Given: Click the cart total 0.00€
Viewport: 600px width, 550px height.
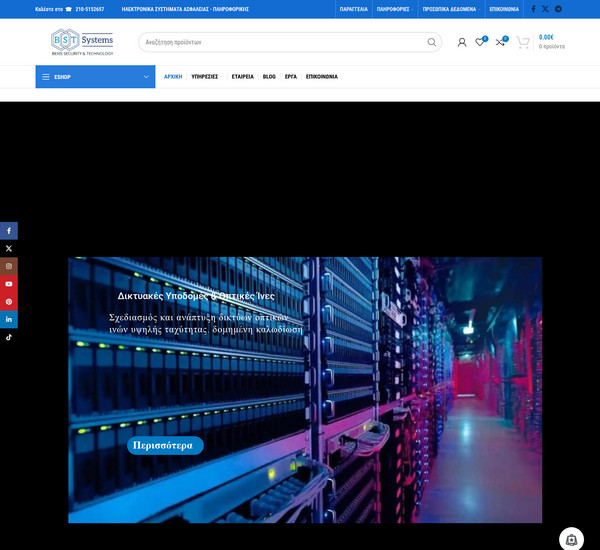Looking at the screenshot, I should pyautogui.click(x=546, y=37).
